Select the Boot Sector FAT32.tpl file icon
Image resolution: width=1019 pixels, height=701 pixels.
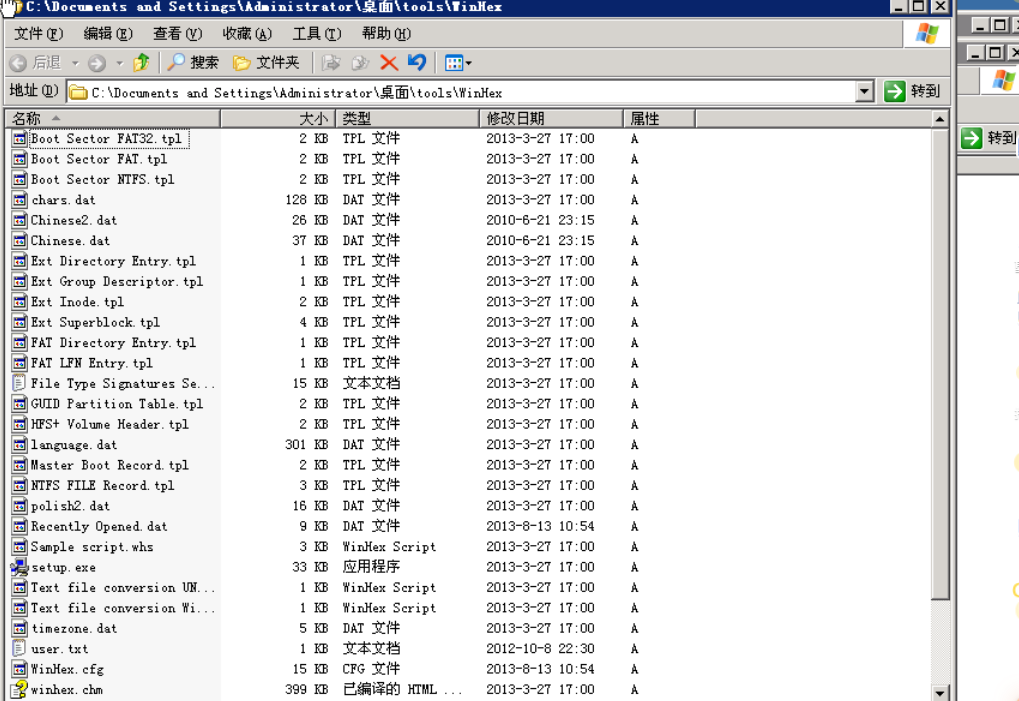[20, 138]
